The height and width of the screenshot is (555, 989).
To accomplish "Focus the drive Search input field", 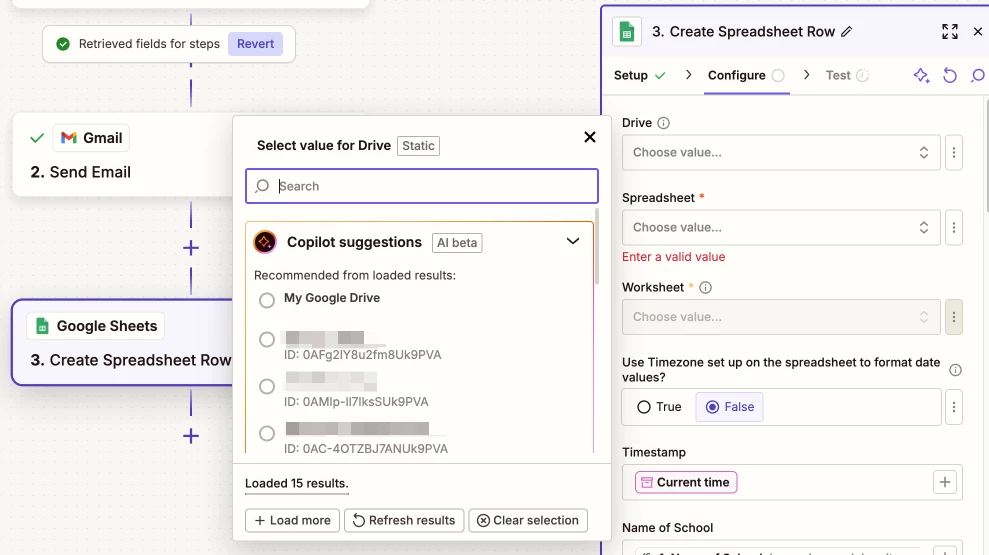I will coord(422,186).
